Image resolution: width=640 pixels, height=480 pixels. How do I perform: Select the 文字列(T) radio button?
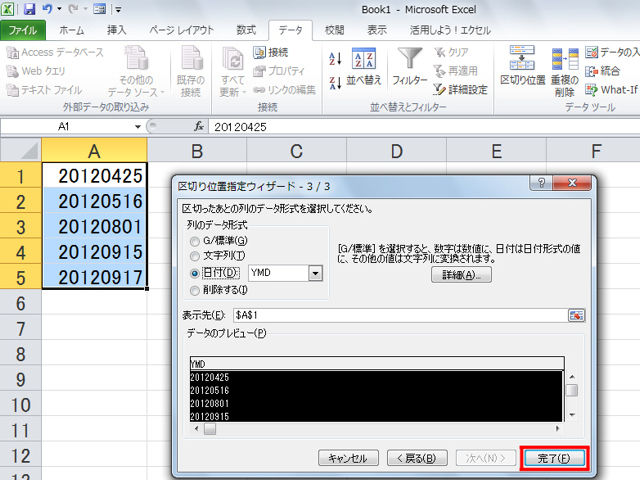(195, 256)
